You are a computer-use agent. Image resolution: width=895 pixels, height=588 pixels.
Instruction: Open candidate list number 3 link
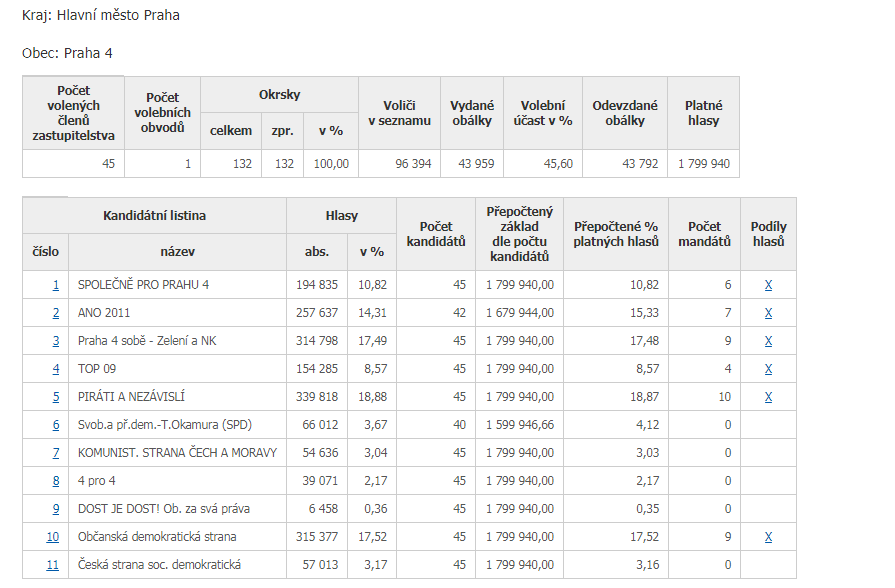[55, 341]
